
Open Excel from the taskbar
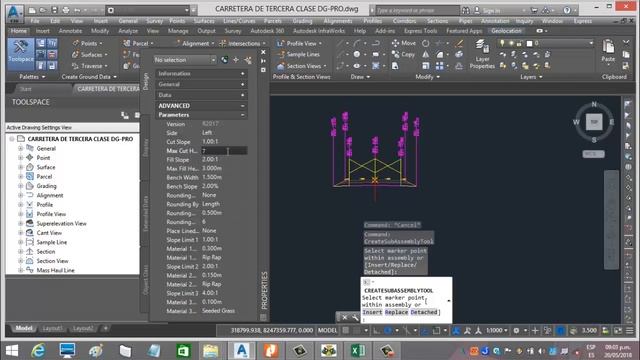pos(358,351)
